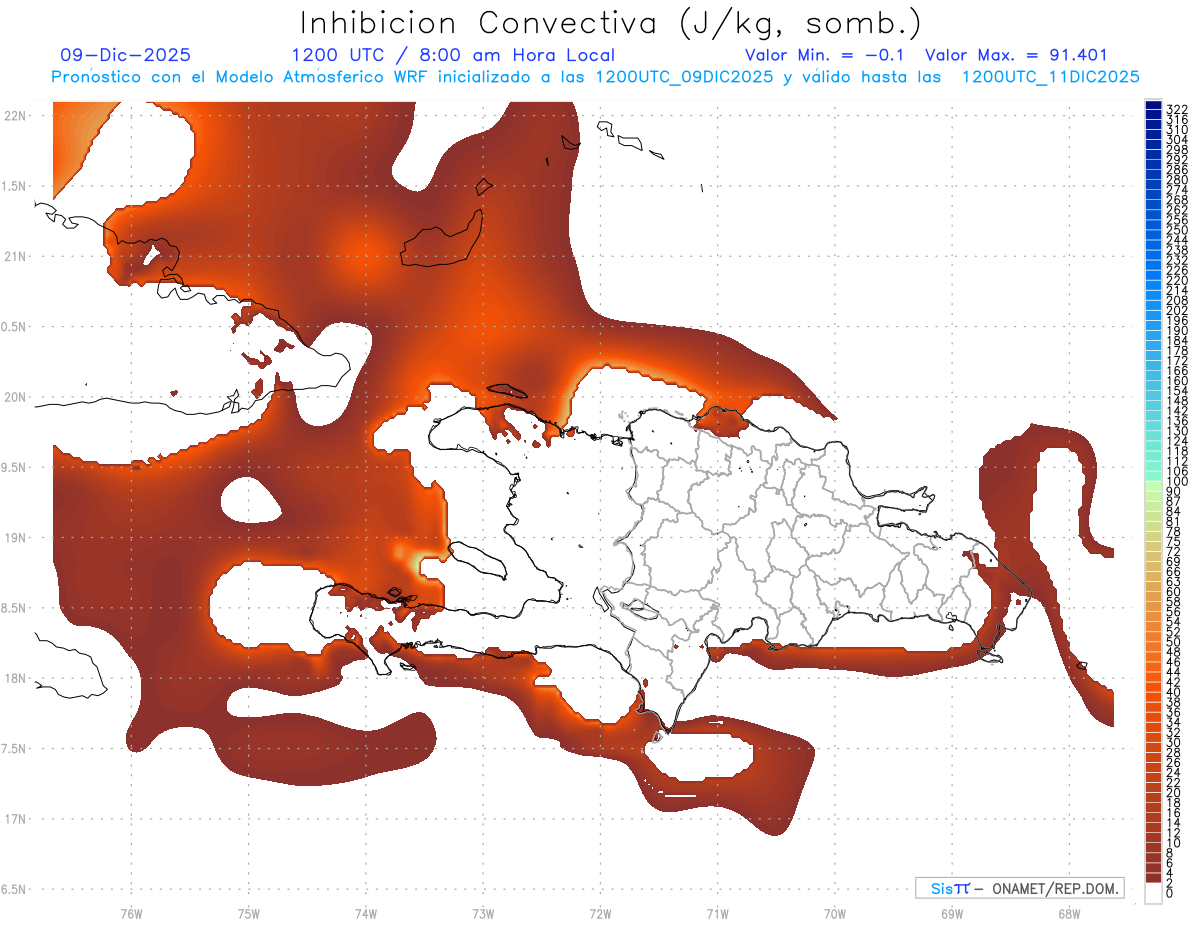Pick the pale green swatch beside the 100 label

point(1153,484)
